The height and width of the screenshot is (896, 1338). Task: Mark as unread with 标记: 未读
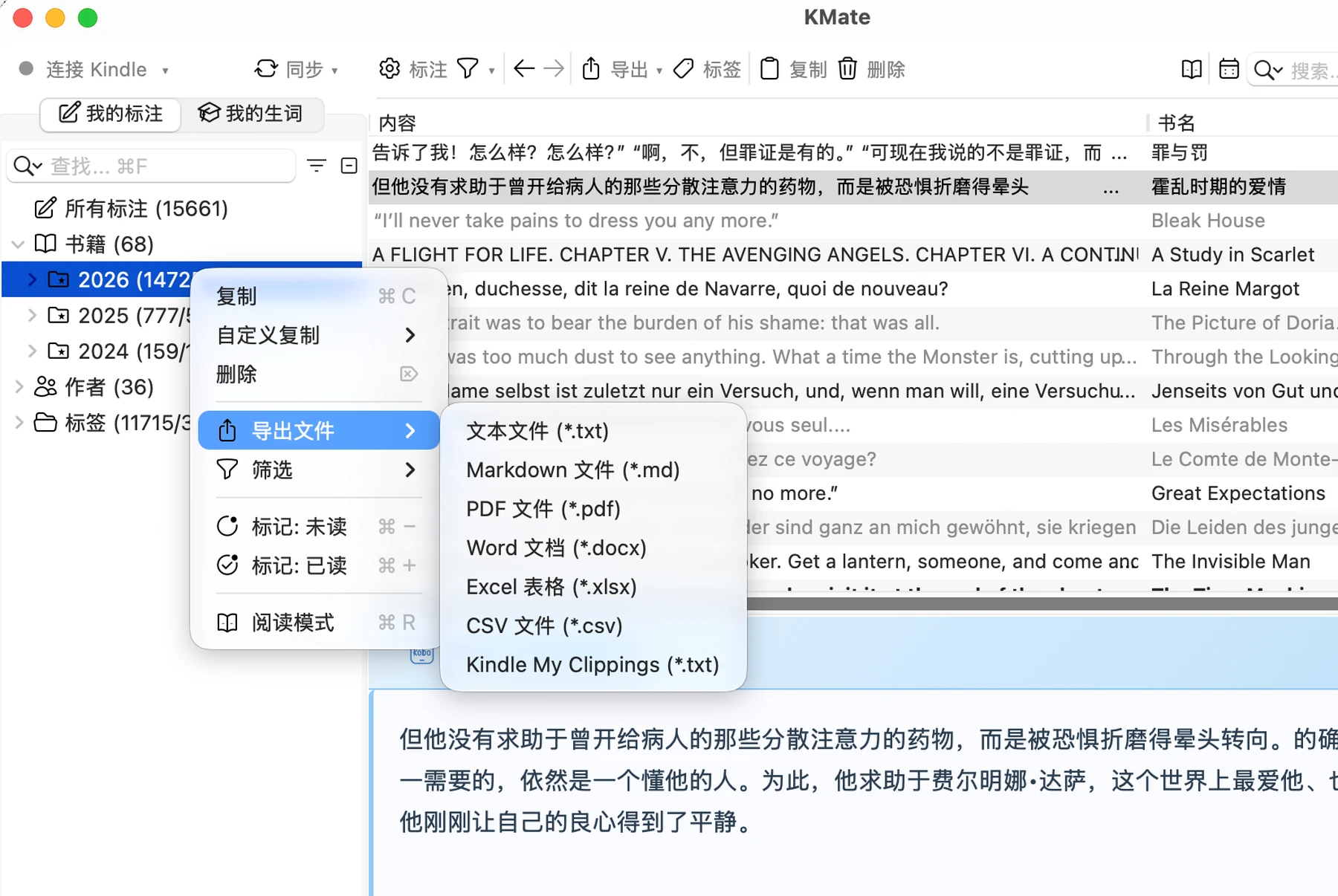318,527
